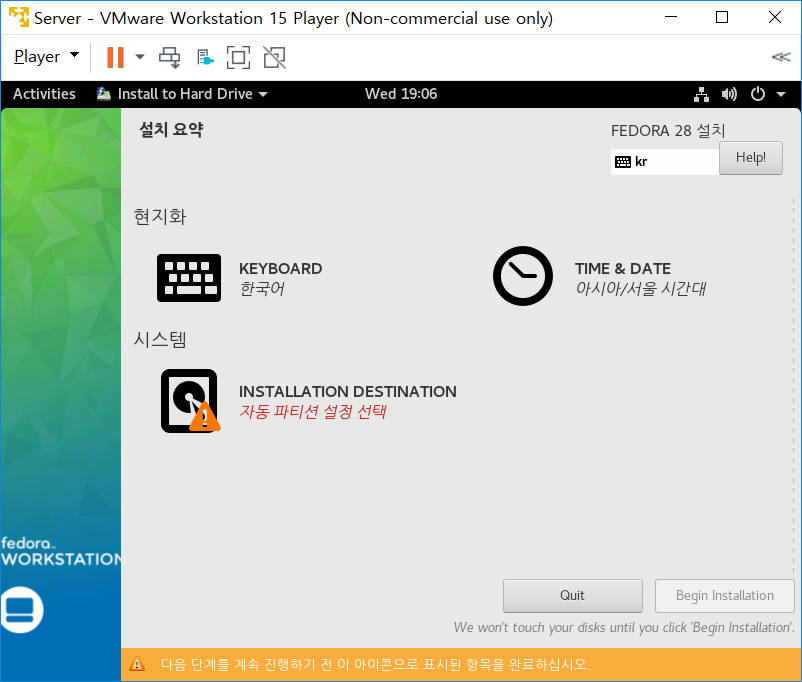The width and height of the screenshot is (802, 682).
Task: Click the 현지화 section heading
Action: click(160, 216)
